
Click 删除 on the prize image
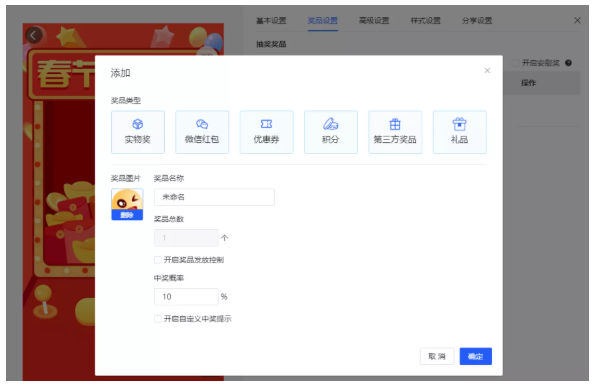pyautogui.click(x=127, y=215)
